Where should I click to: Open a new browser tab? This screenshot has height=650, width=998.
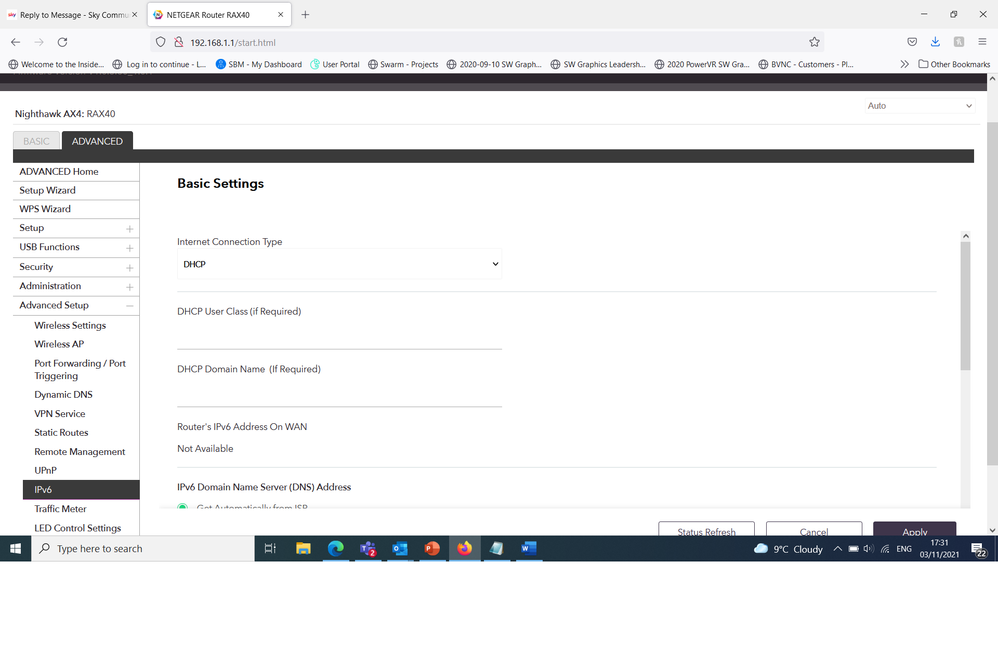[306, 15]
